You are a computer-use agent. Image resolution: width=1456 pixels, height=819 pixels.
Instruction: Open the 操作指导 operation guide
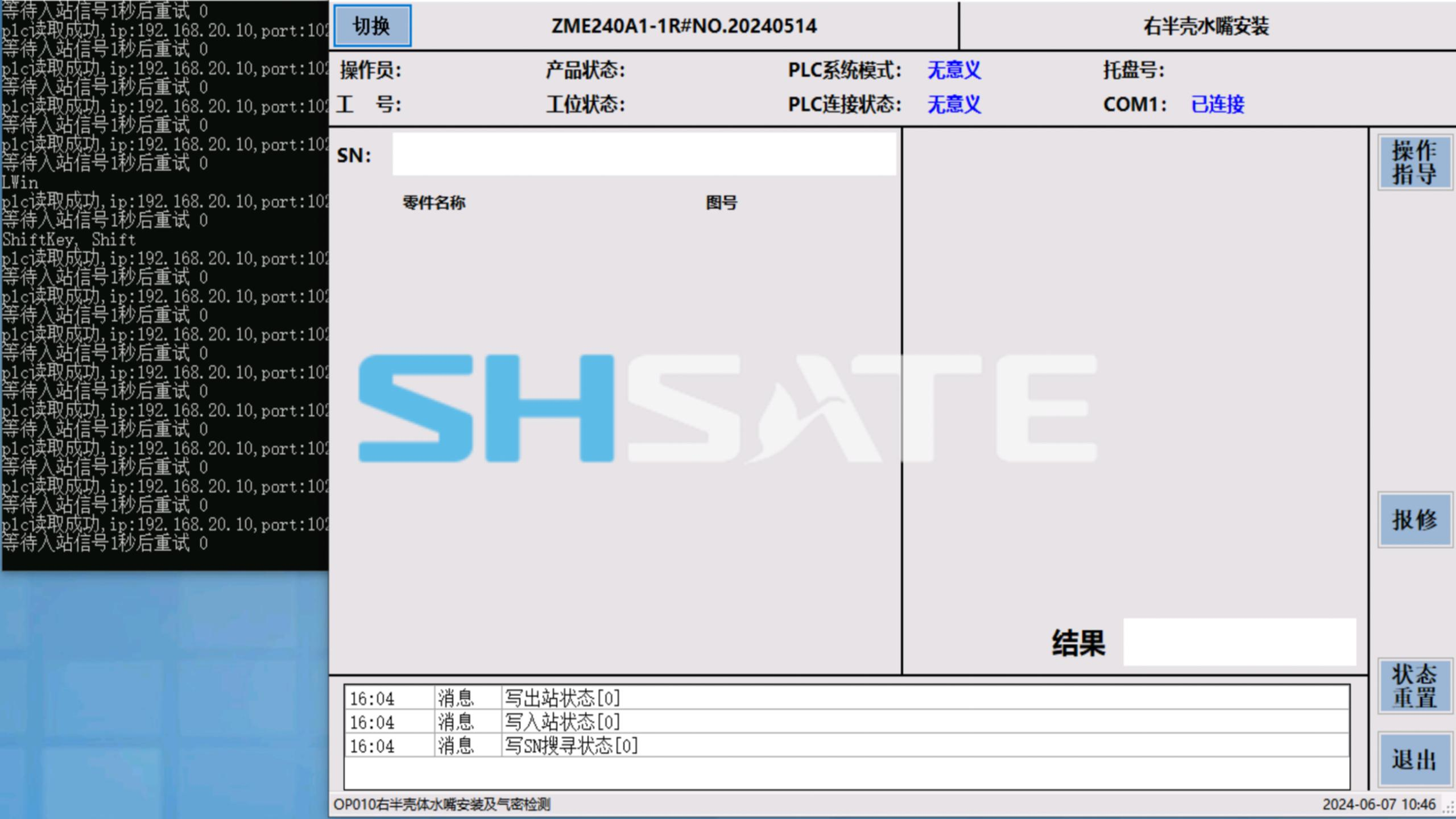pos(1414,163)
